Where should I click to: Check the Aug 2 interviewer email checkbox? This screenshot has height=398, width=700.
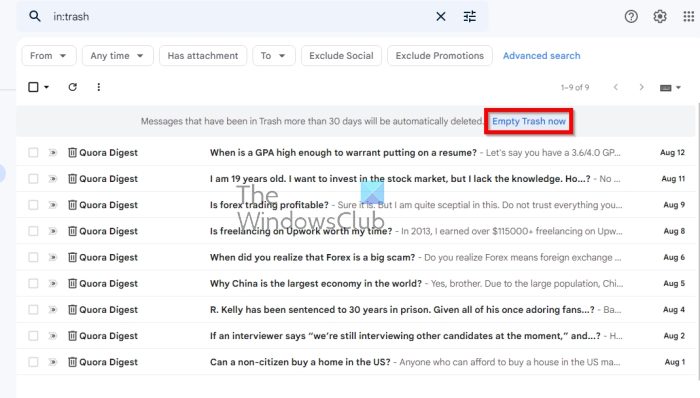click(33, 336)
